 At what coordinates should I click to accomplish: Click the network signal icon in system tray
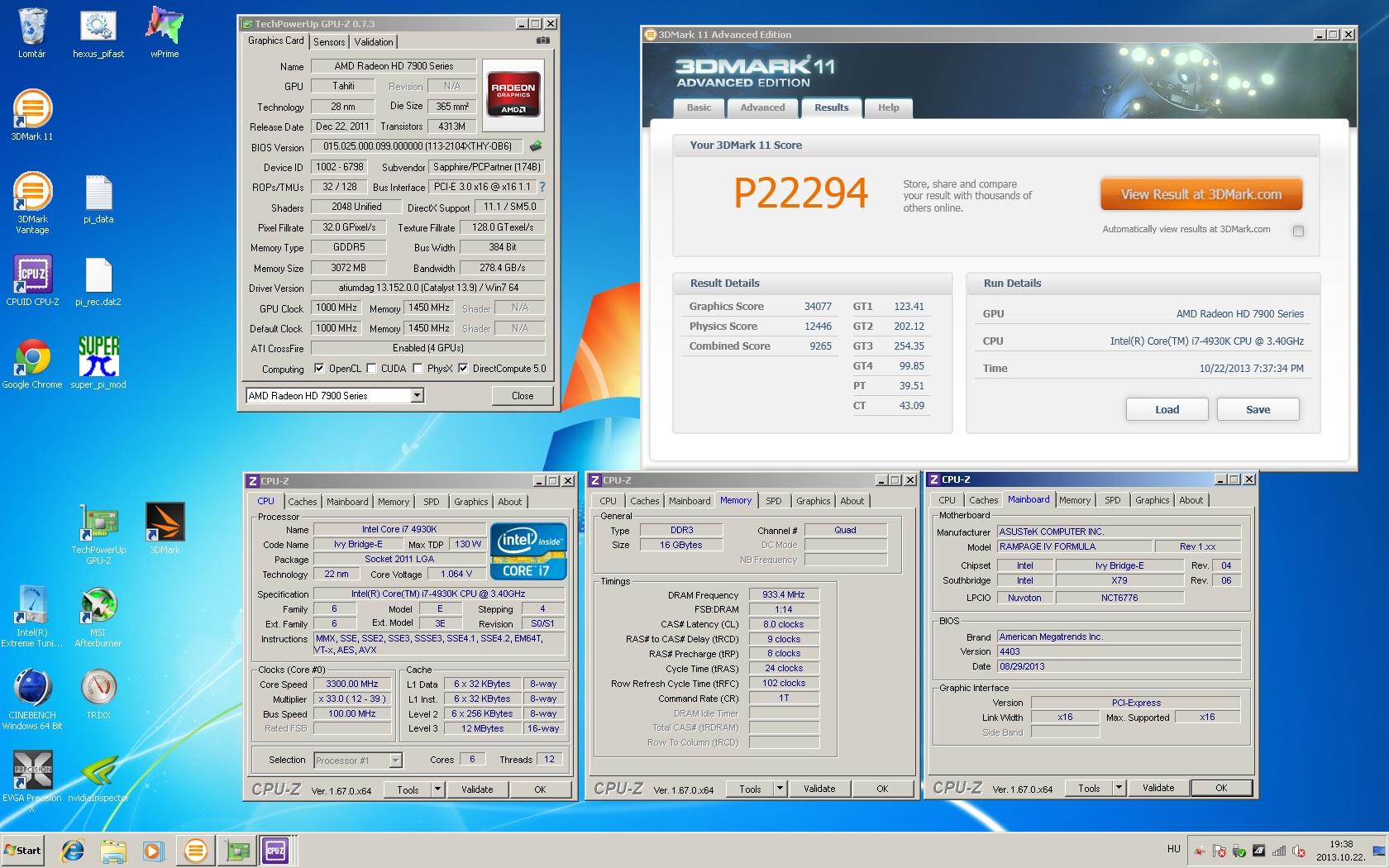click(x=1279, y=851)
